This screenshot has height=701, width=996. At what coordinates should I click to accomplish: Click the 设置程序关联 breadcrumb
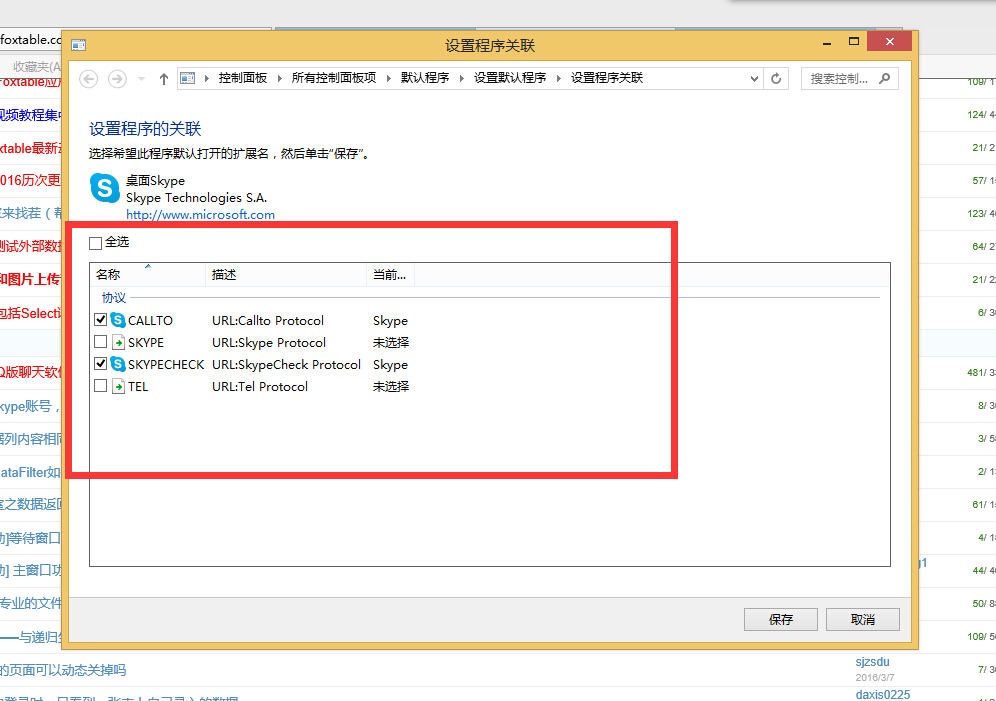coord(607,78)
